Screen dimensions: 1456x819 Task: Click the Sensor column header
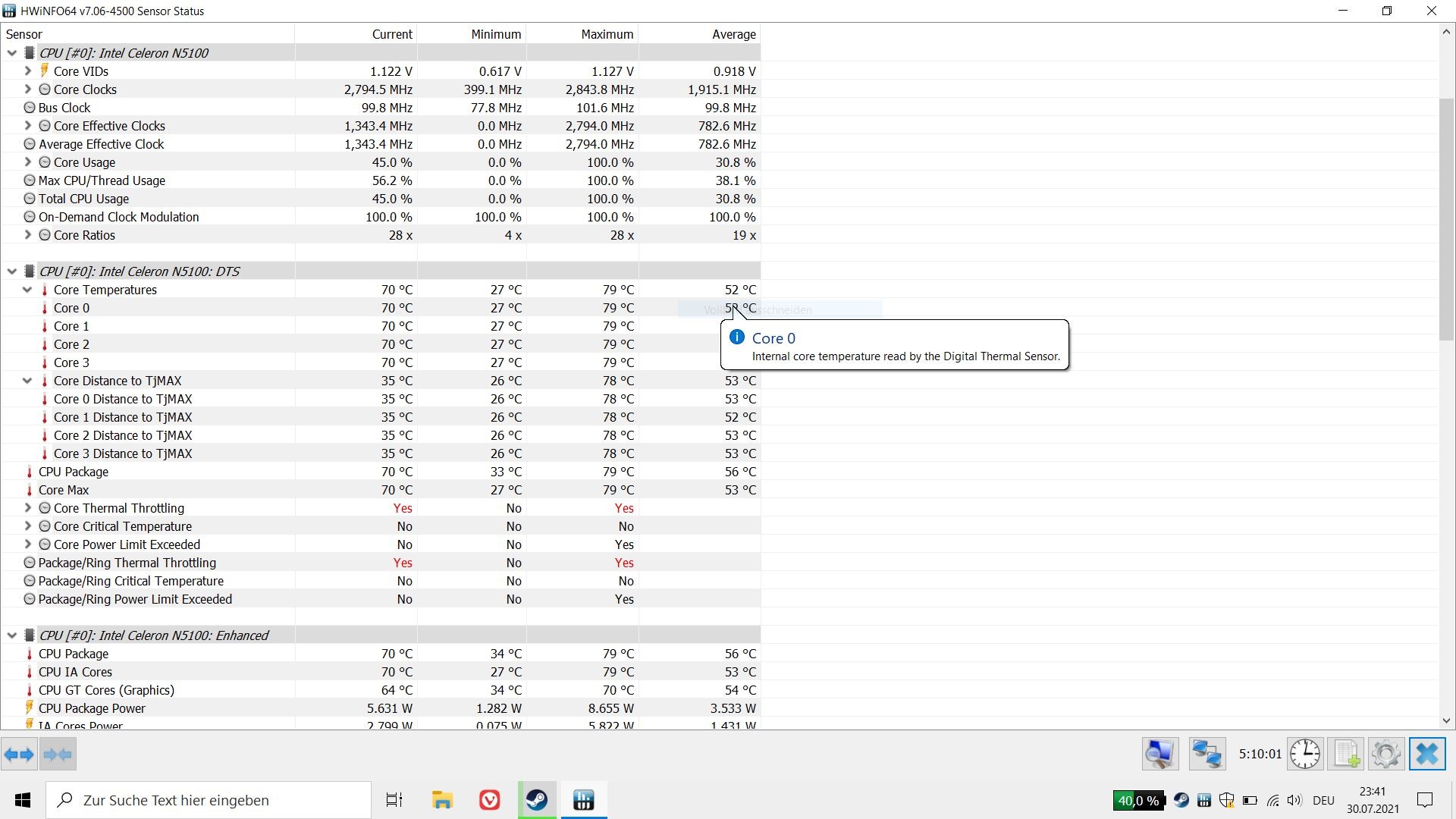pos(147,34)
